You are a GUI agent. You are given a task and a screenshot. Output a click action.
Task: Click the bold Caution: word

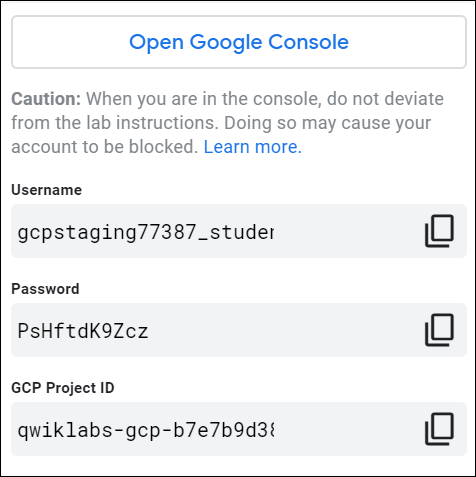click(46, 99)
